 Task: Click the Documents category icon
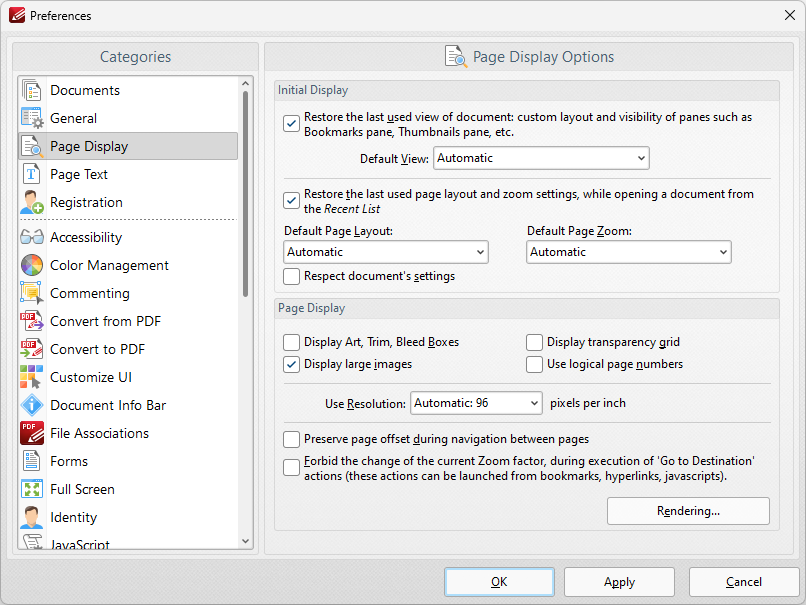tap(32, 90)
